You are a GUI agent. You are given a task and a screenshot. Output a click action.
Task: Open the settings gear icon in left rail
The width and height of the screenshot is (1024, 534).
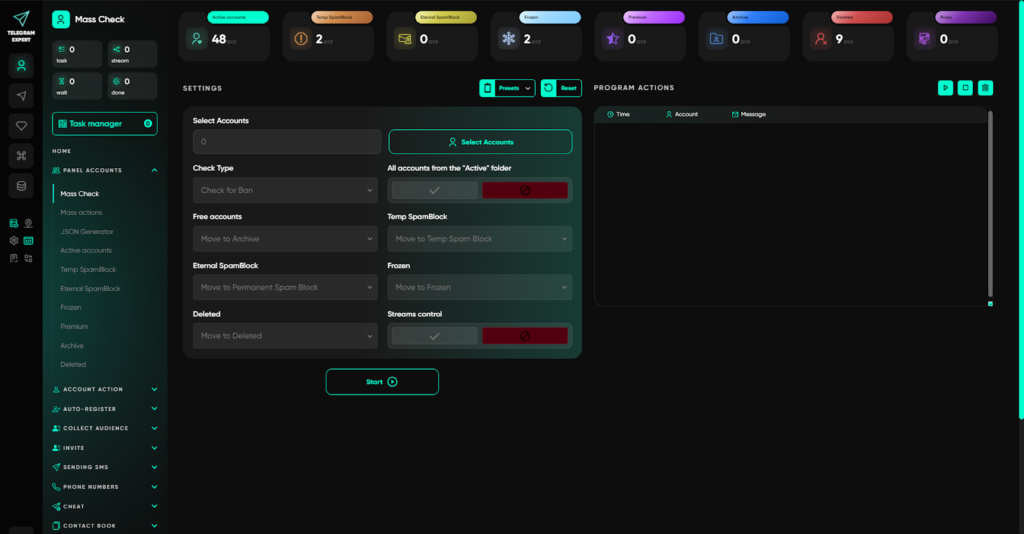click(x=14, y=241)
